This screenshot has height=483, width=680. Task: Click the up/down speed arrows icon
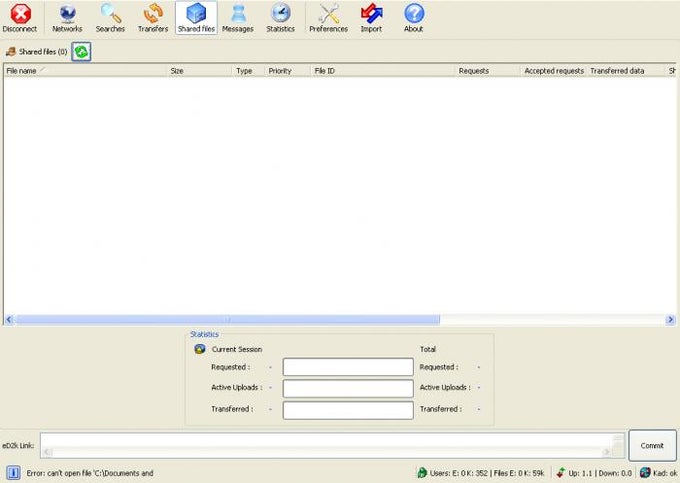[x=561, y=473]
